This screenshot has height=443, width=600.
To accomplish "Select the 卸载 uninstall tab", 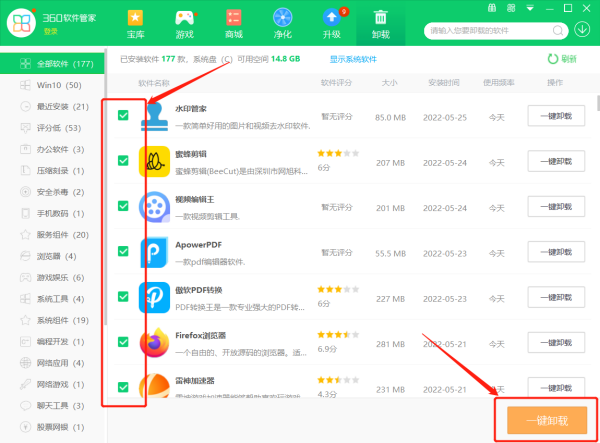I will [380, 24].
